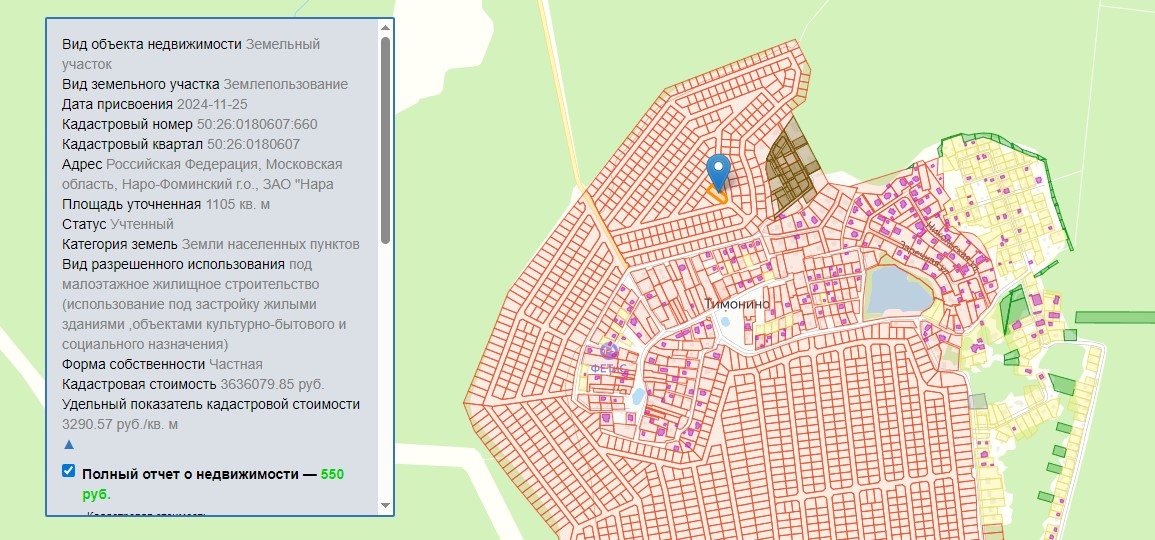Click the Землепользование parcel type value
The width and height of the screenshot is (1155, 540).
286,84
